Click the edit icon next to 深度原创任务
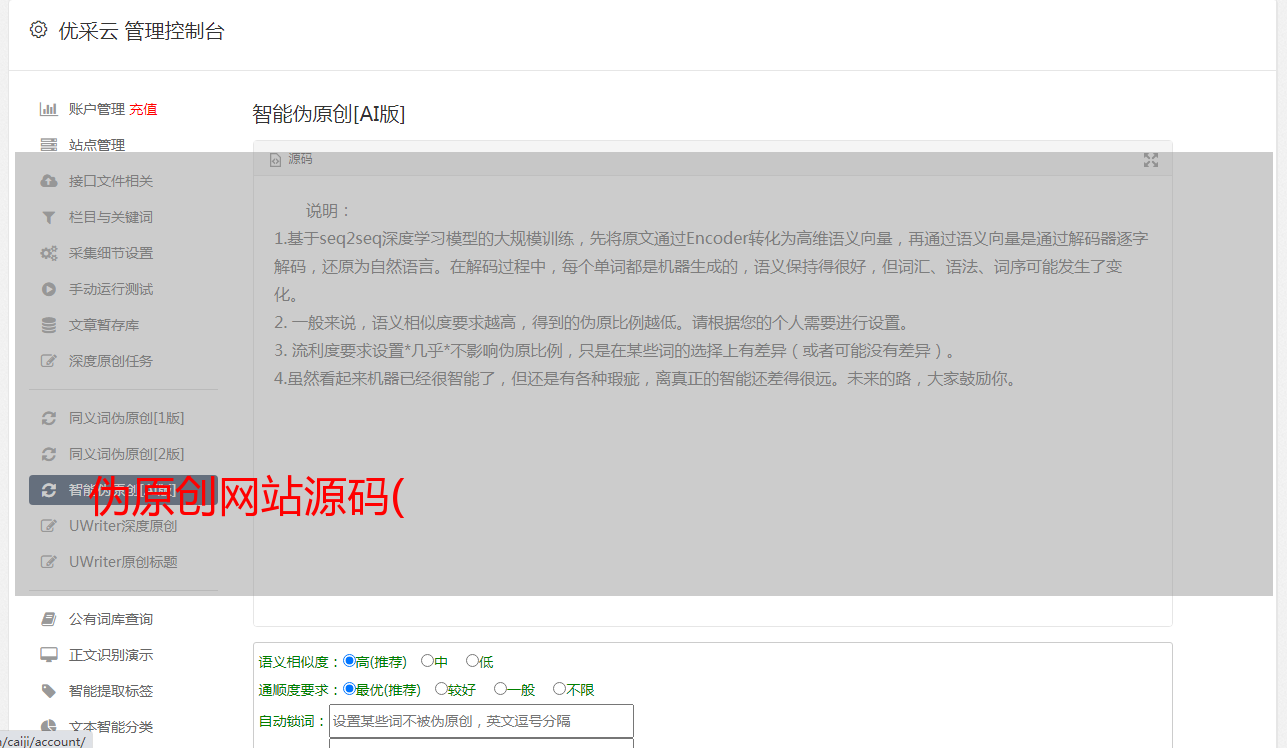1287x748 pixels. pos(48,361)
